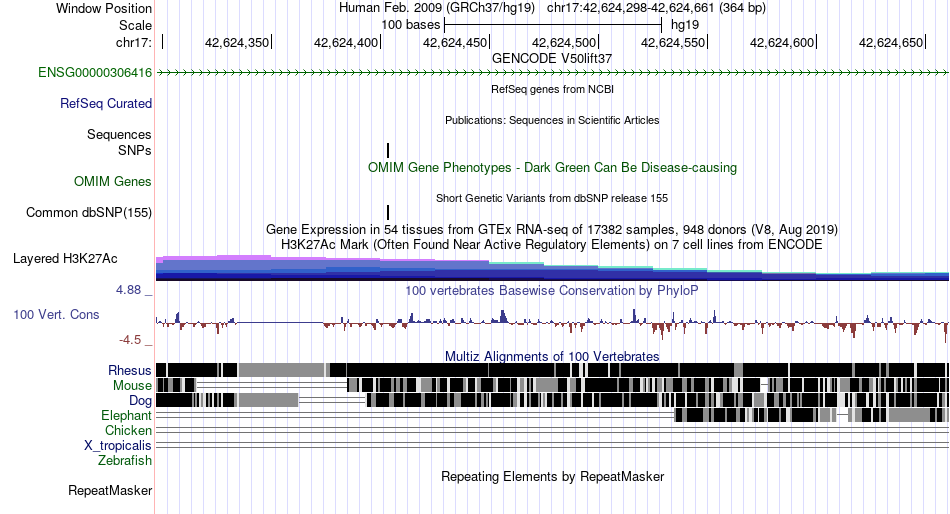
Task: Select the Chicken alignment row label
Action: [128, 430]
